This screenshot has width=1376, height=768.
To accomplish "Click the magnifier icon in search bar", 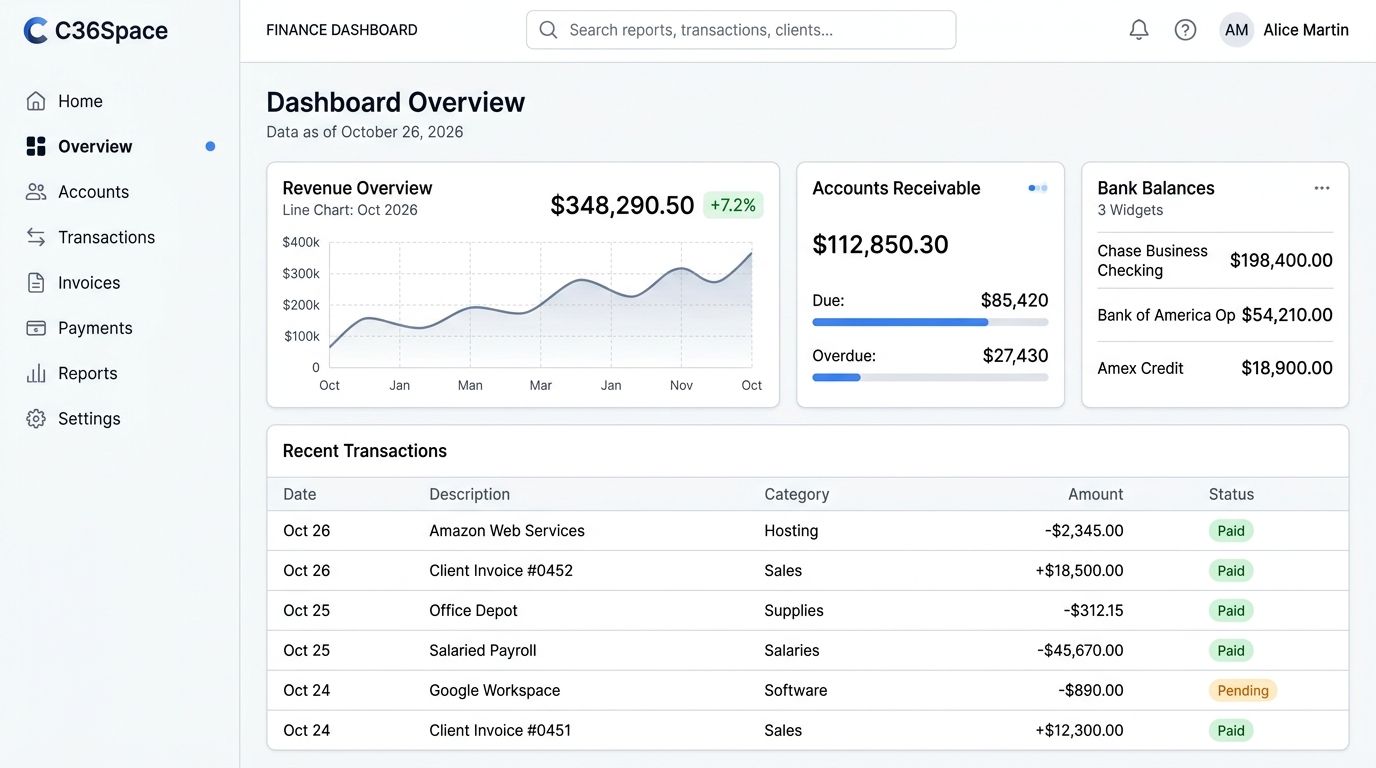I will pos(548,30).
